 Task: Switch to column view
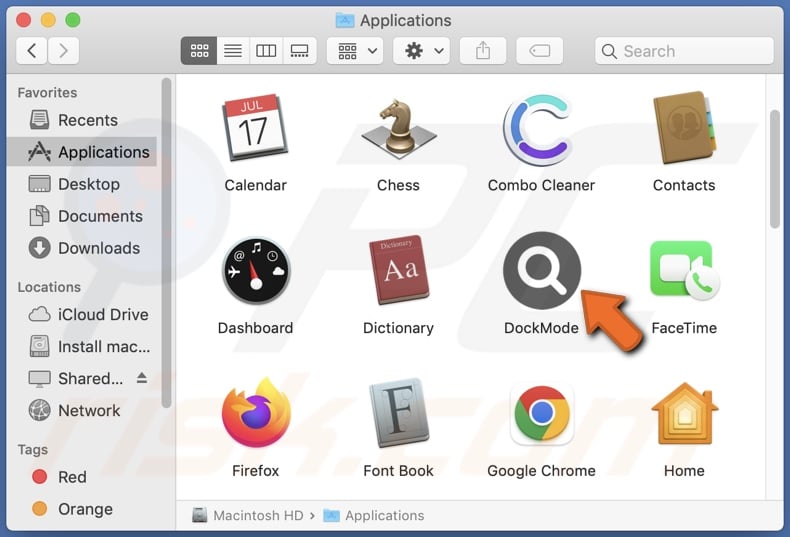(266, 50)
